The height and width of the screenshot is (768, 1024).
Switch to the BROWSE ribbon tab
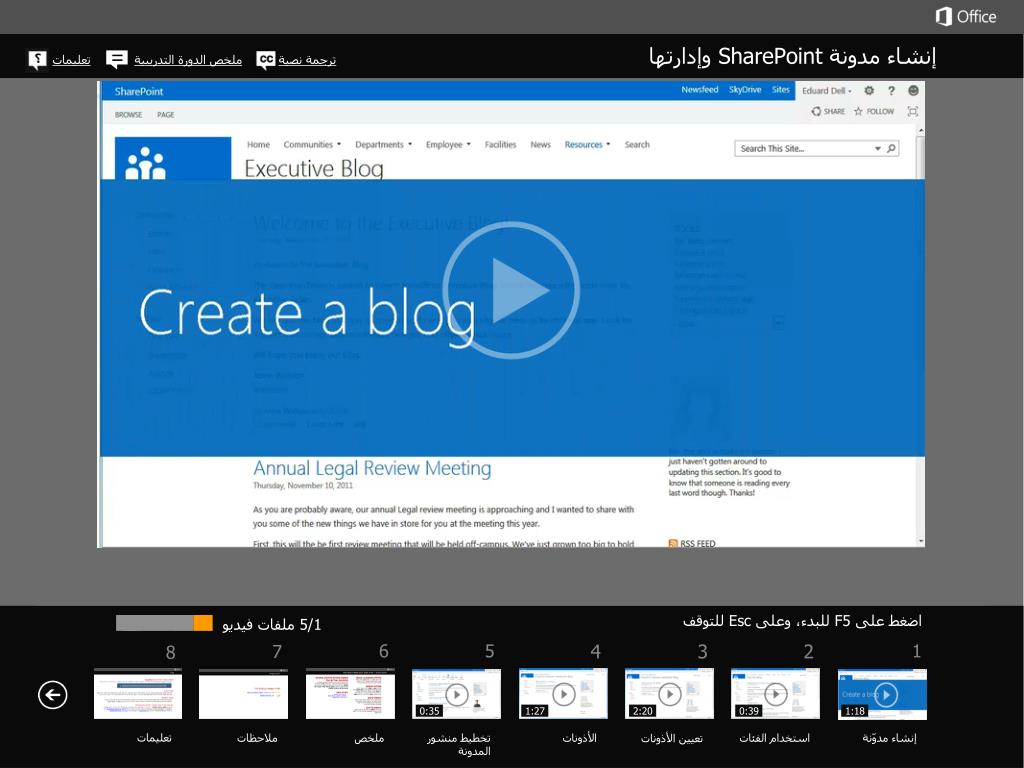[128, 114]
